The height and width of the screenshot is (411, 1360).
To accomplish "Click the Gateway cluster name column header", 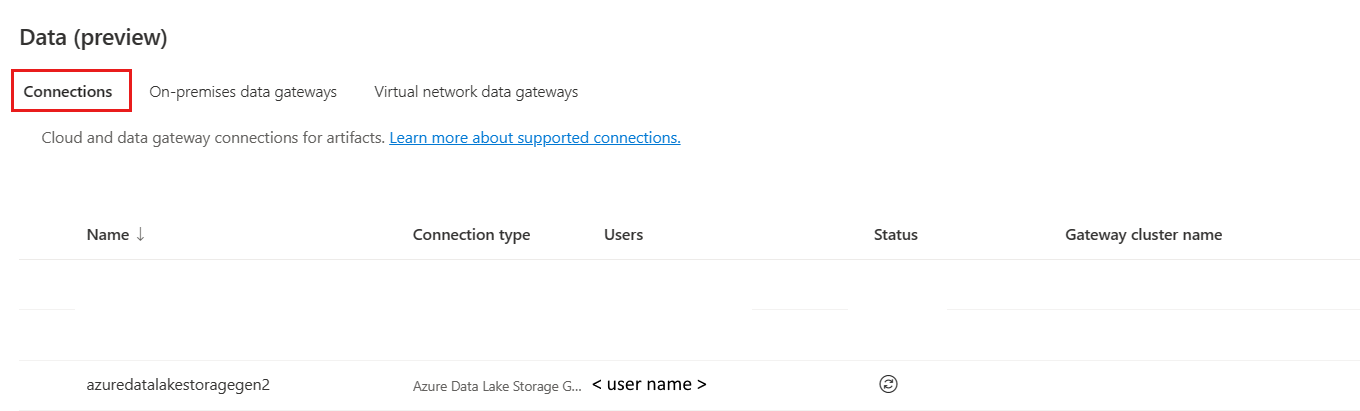I will (x=1144, y=235).
